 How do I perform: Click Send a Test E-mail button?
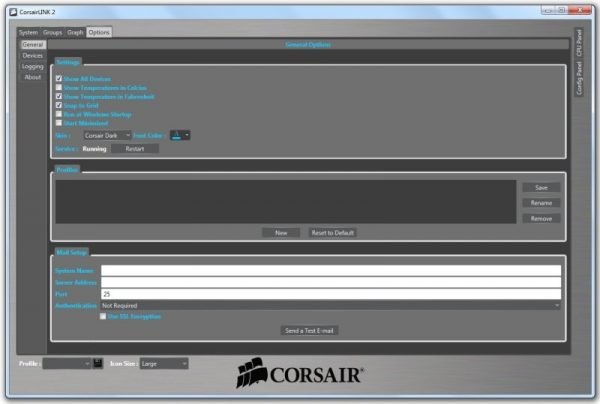coord(309,331)
